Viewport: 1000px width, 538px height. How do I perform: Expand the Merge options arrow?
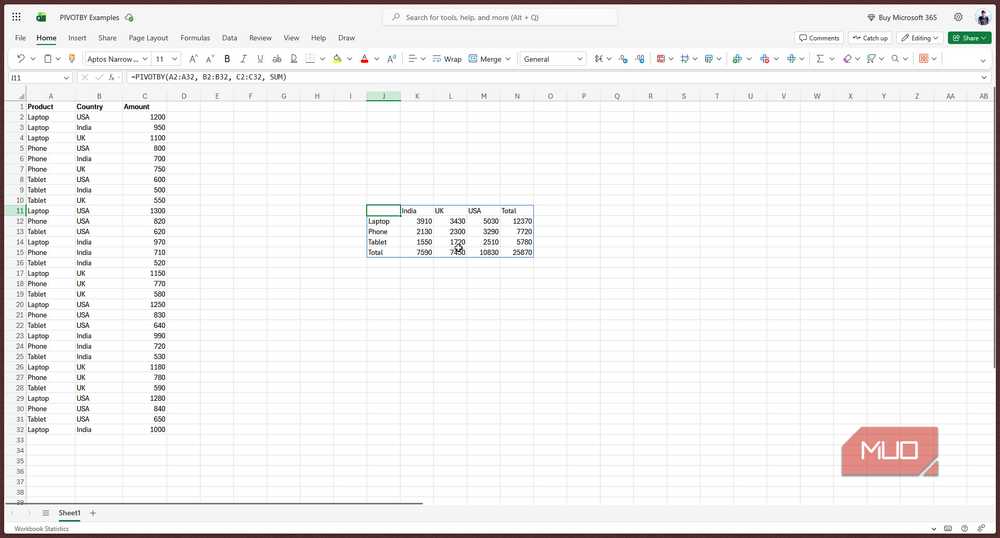click(x=508, y=59)
